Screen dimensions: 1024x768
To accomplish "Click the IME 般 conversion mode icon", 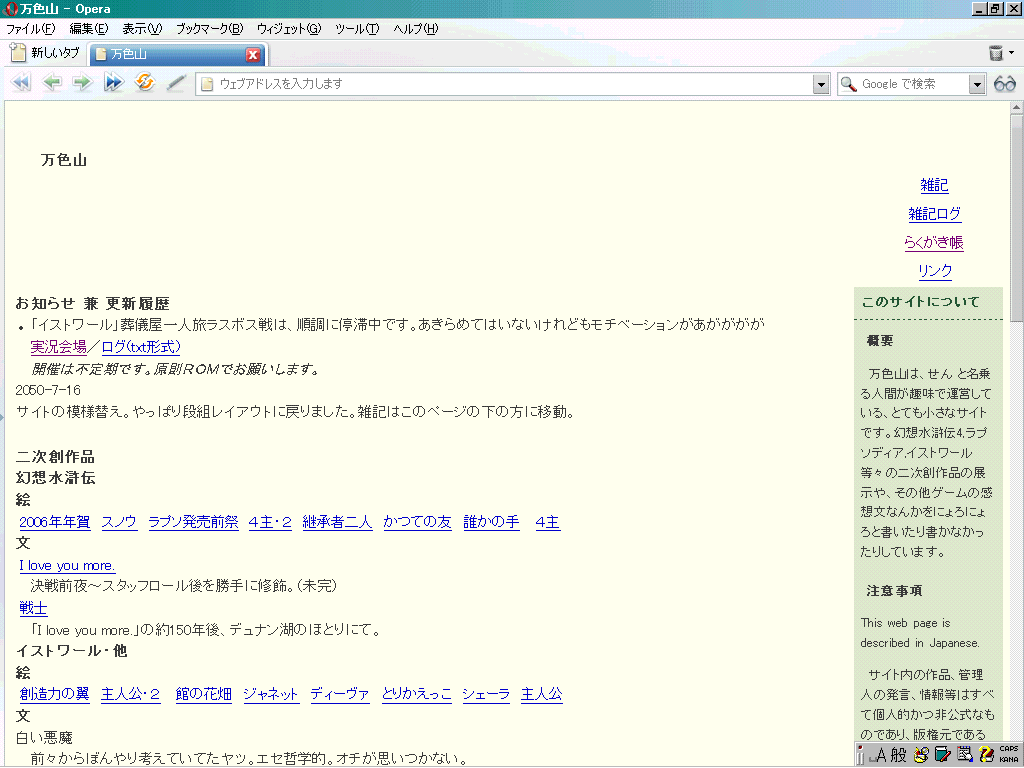I will pos(899,755).
